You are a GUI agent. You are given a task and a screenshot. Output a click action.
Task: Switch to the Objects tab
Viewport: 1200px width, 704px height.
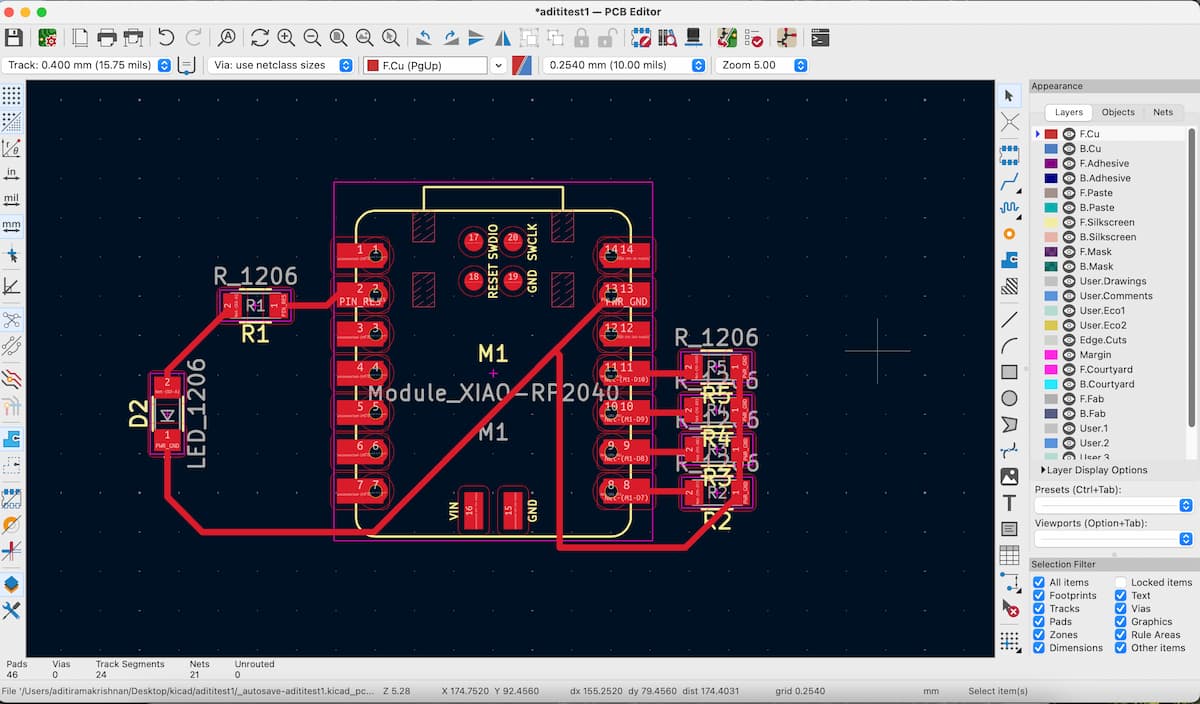[1118, 113]
